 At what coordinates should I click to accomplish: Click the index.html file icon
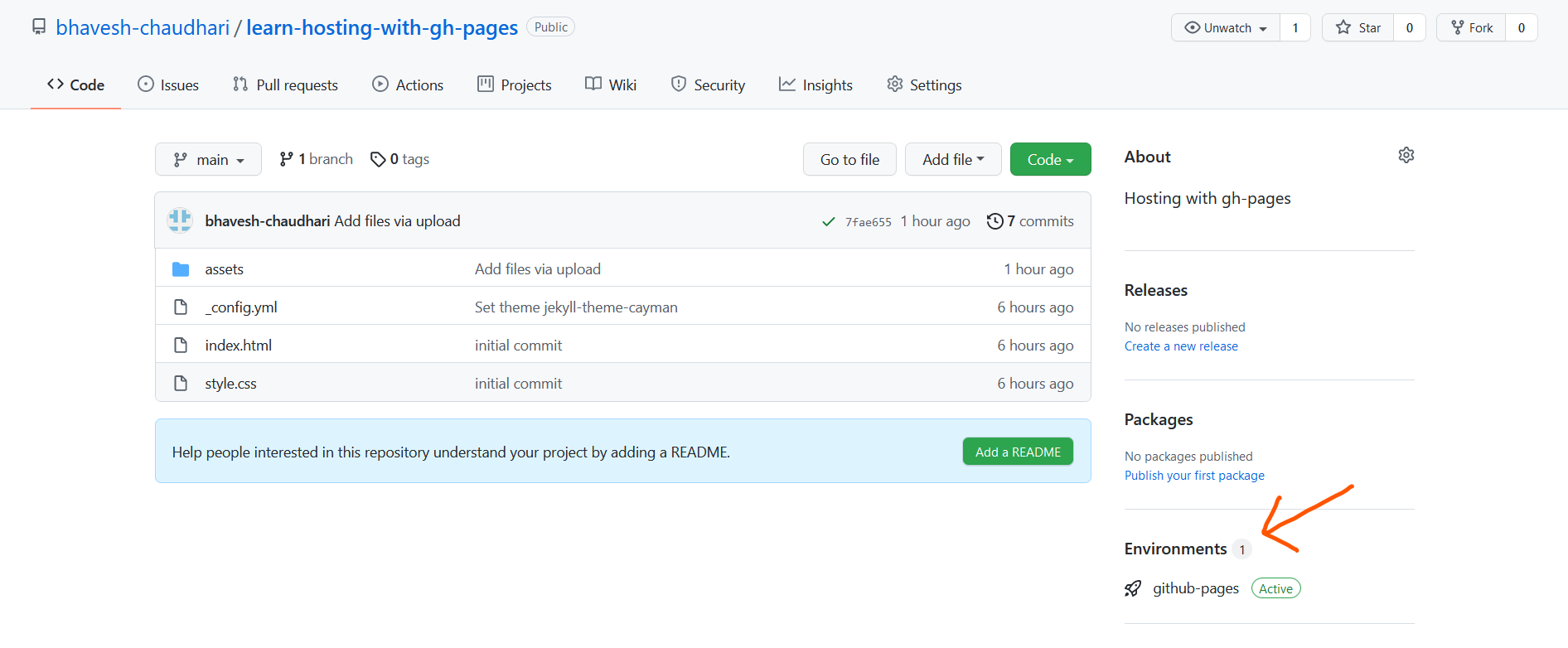(x=181, y=346)
